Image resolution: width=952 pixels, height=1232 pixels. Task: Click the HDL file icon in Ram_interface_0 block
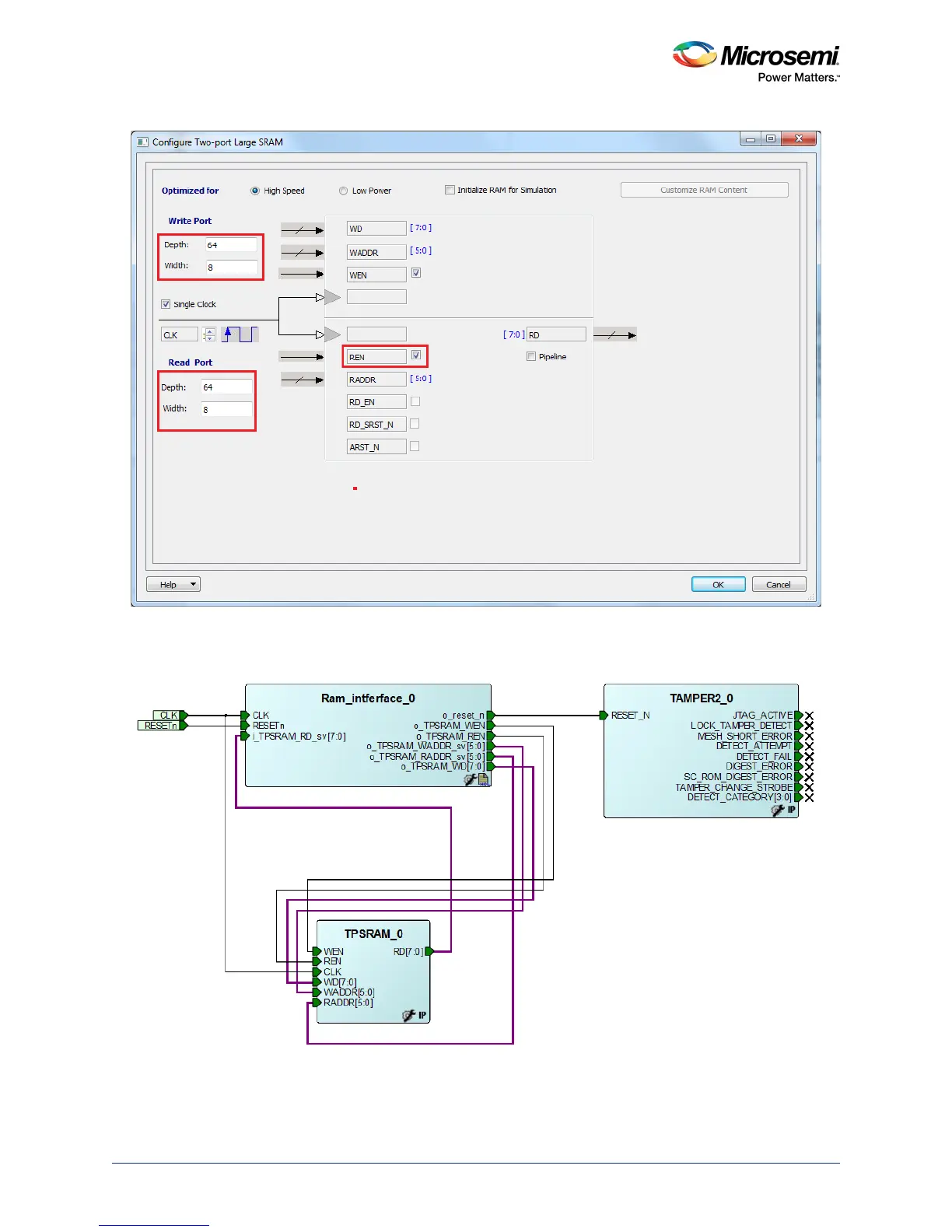point(484,779)
